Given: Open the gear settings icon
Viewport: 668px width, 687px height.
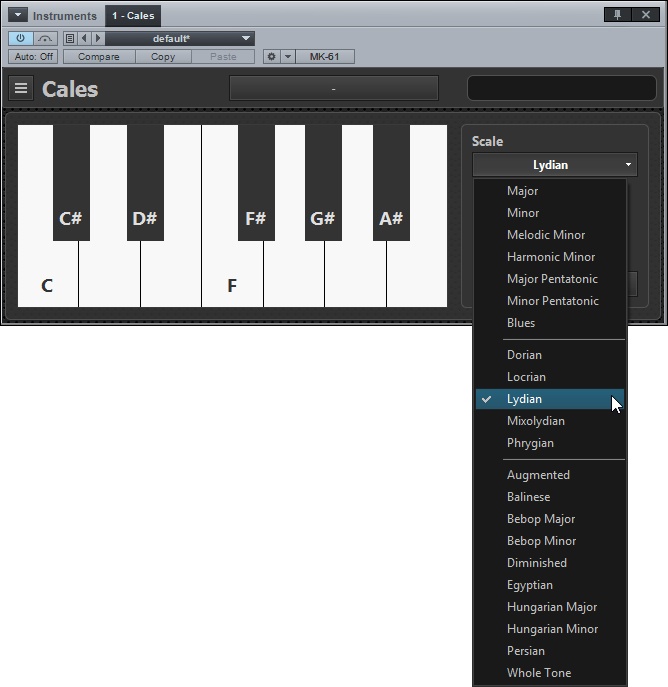Looking at the screenshot, I should pyautogui.click(x=272, y=57).
